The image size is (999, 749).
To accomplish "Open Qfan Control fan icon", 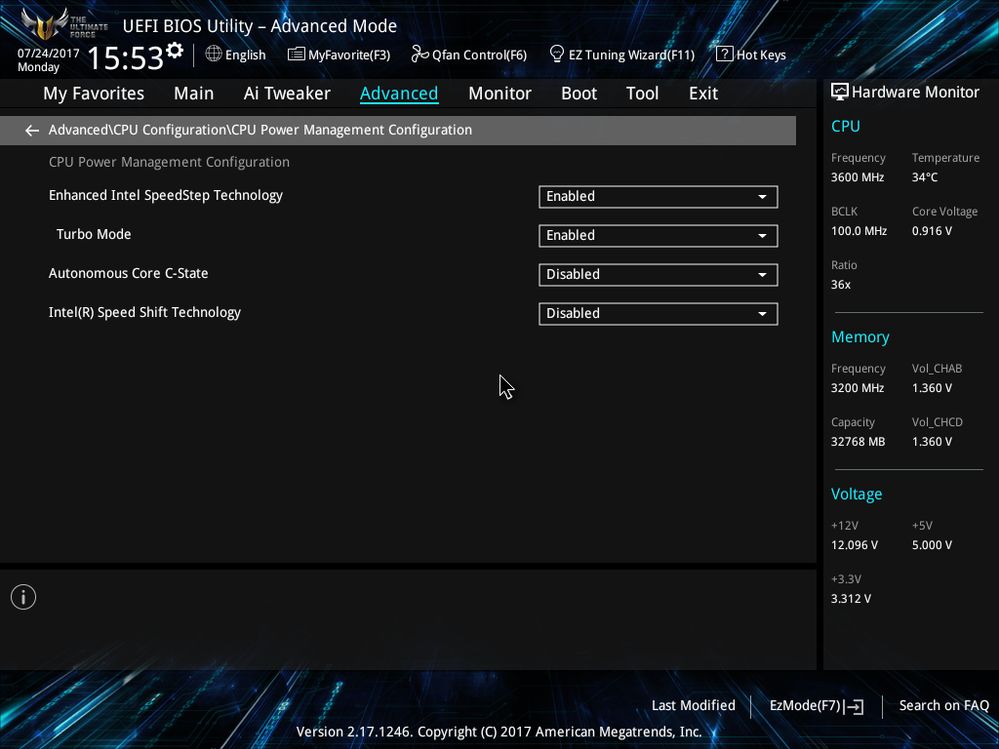I will tap(419, 54).
